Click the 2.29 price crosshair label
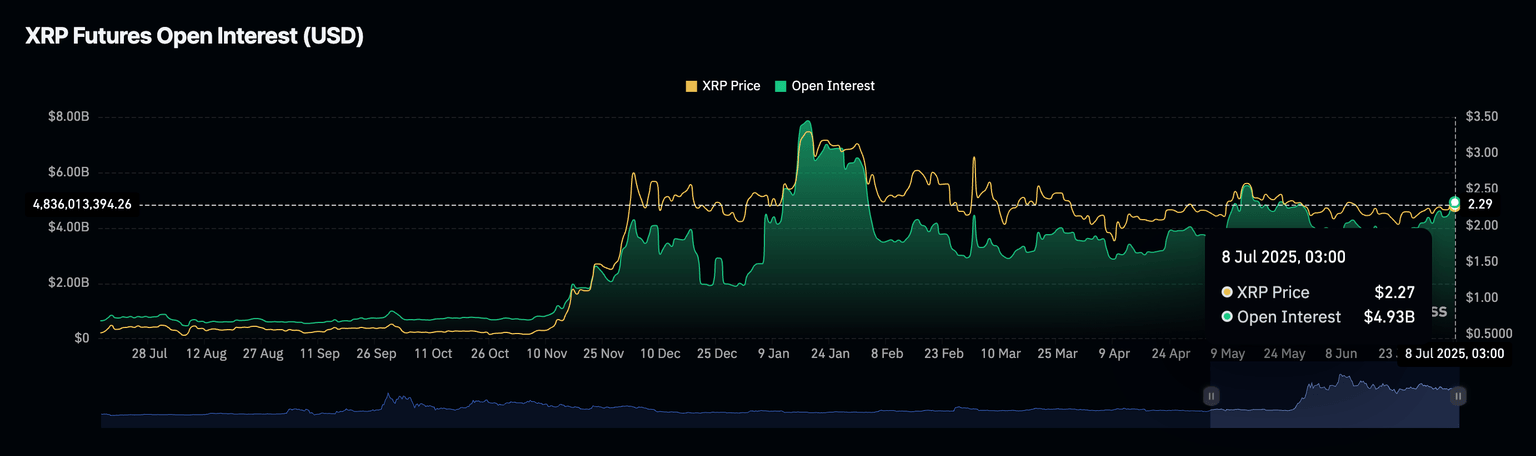Screen dimensions: 1536x456 1480,204
